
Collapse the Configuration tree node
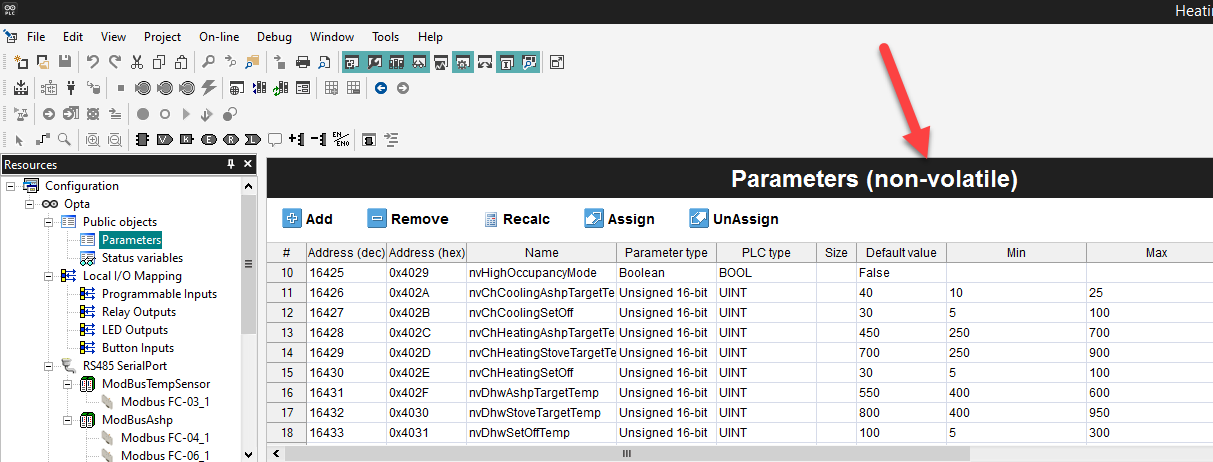click(x=11, y=186)
